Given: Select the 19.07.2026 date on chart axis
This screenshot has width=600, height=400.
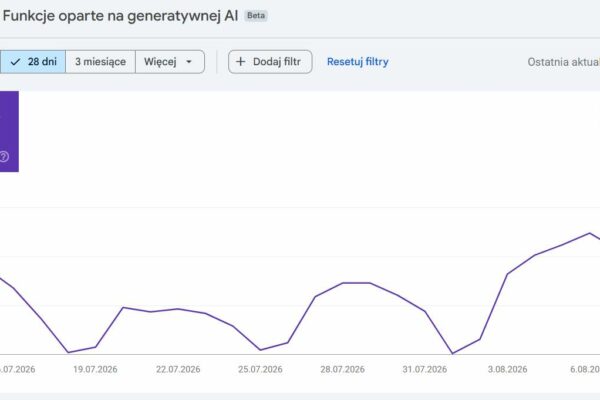Looking at the screenshot, I should tap(95, 369).
